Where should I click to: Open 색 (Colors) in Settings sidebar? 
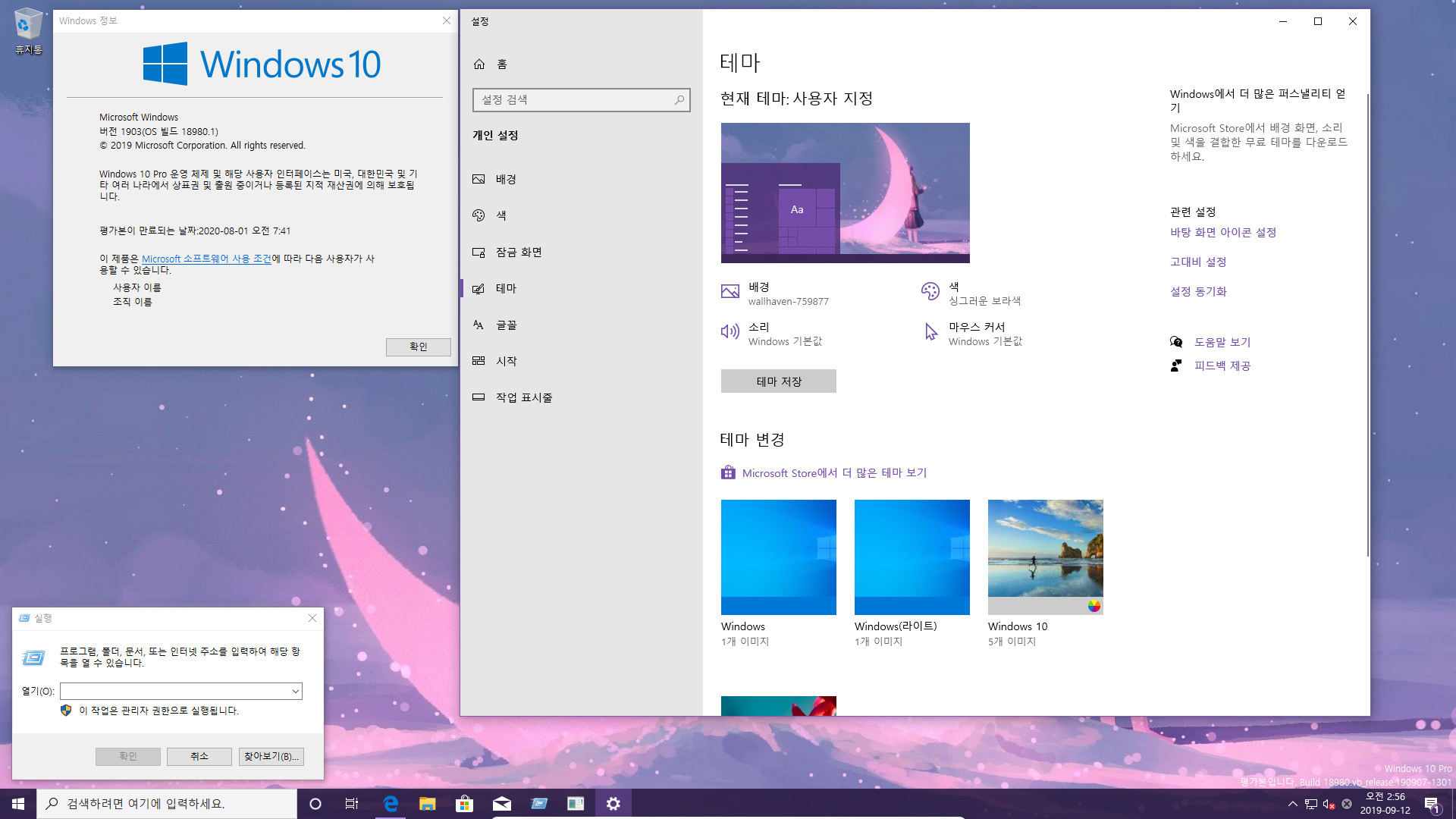click(x=489, y=216)
